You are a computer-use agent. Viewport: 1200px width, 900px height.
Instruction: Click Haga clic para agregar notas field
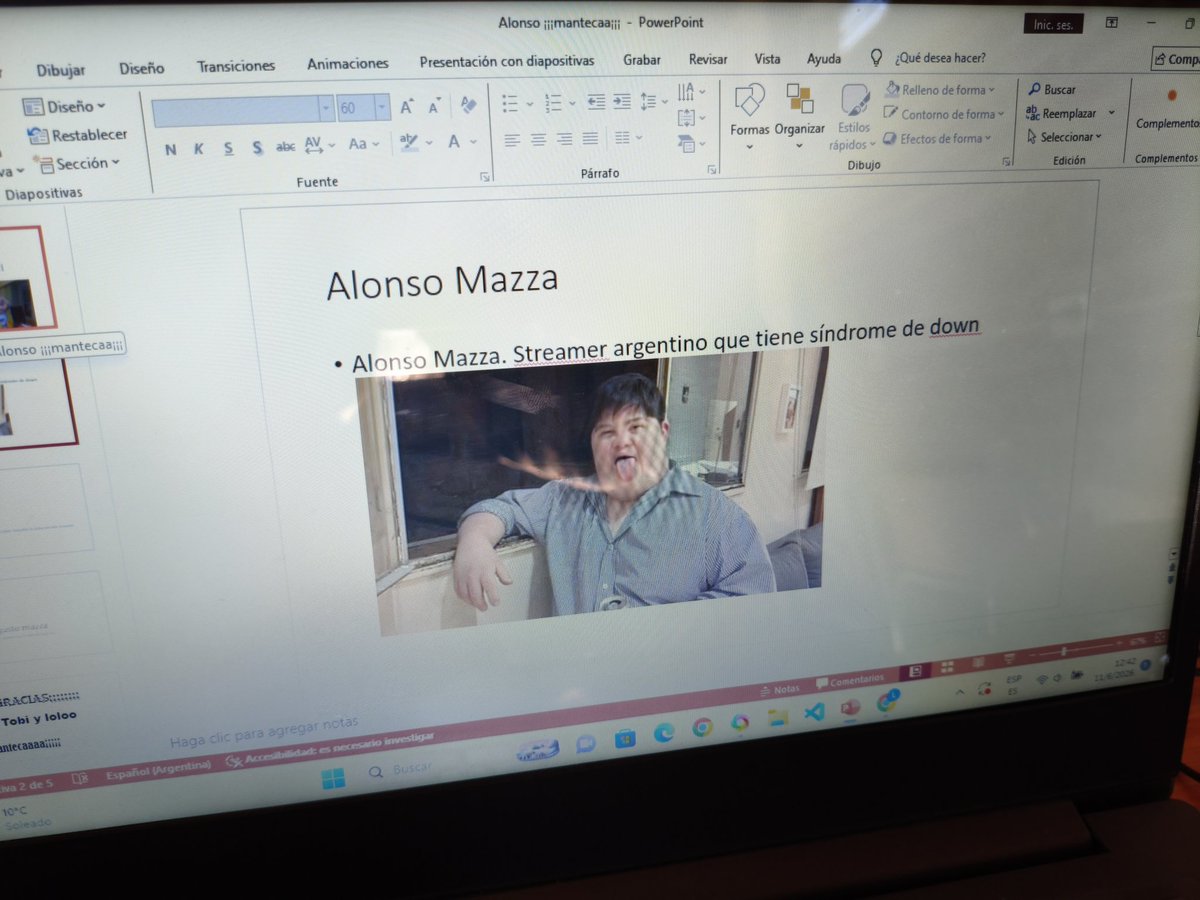[264, 732]
